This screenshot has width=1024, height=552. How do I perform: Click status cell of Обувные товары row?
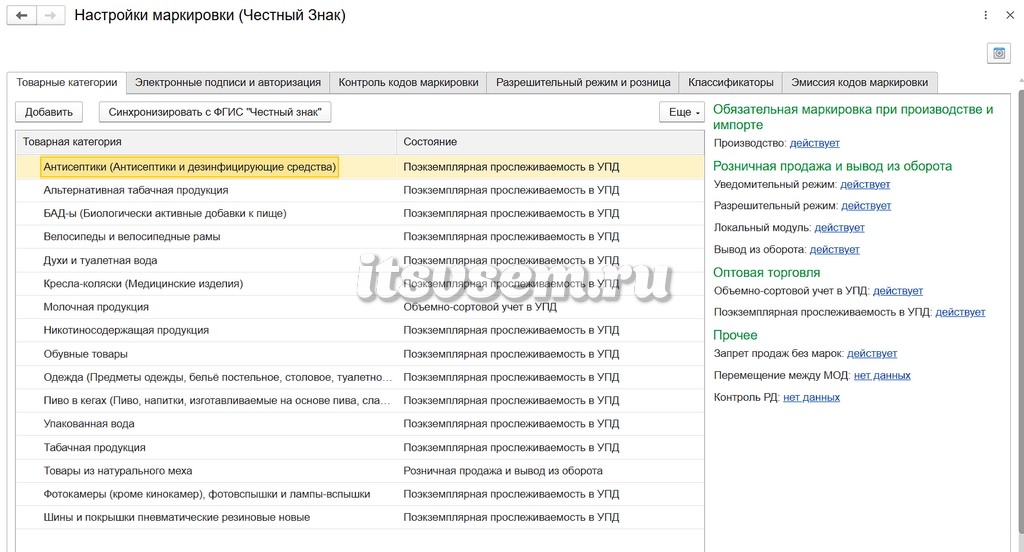551,354
